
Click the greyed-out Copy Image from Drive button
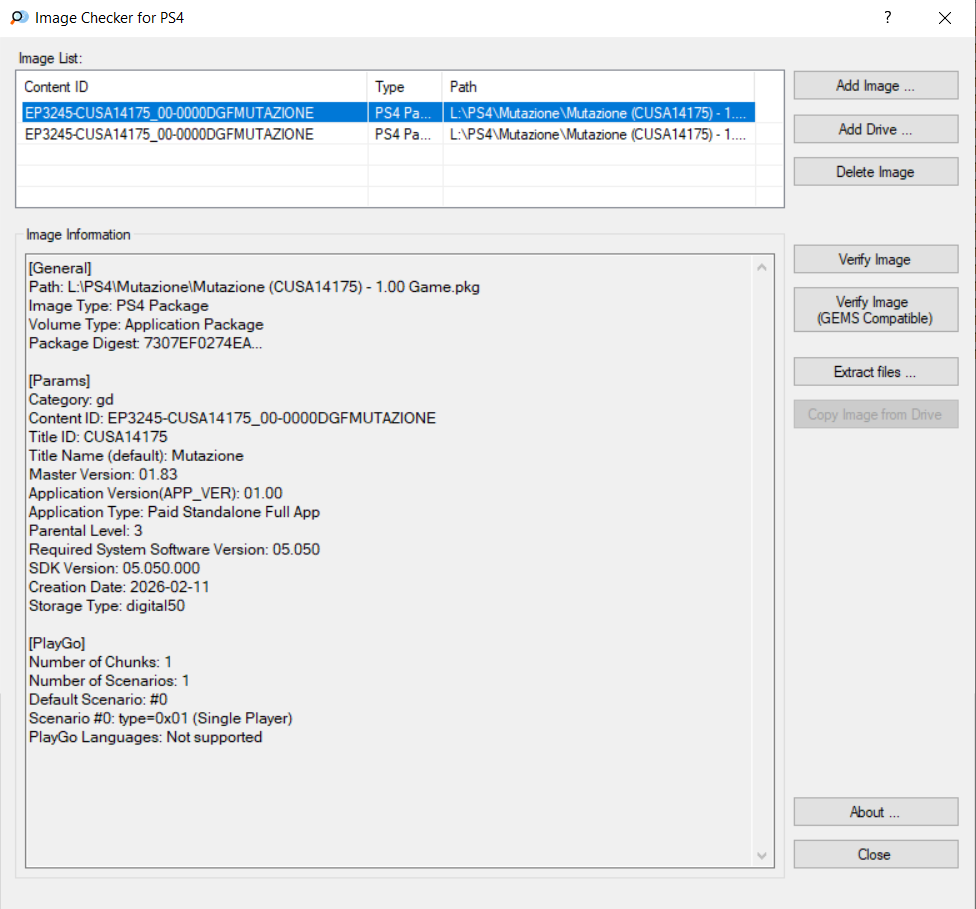875,415
